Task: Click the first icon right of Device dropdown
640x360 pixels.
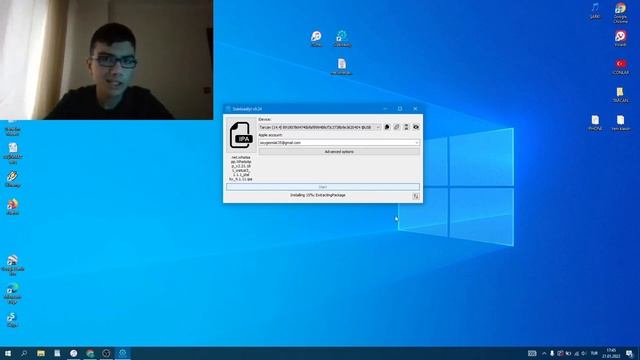Action: tap(387, 127)
